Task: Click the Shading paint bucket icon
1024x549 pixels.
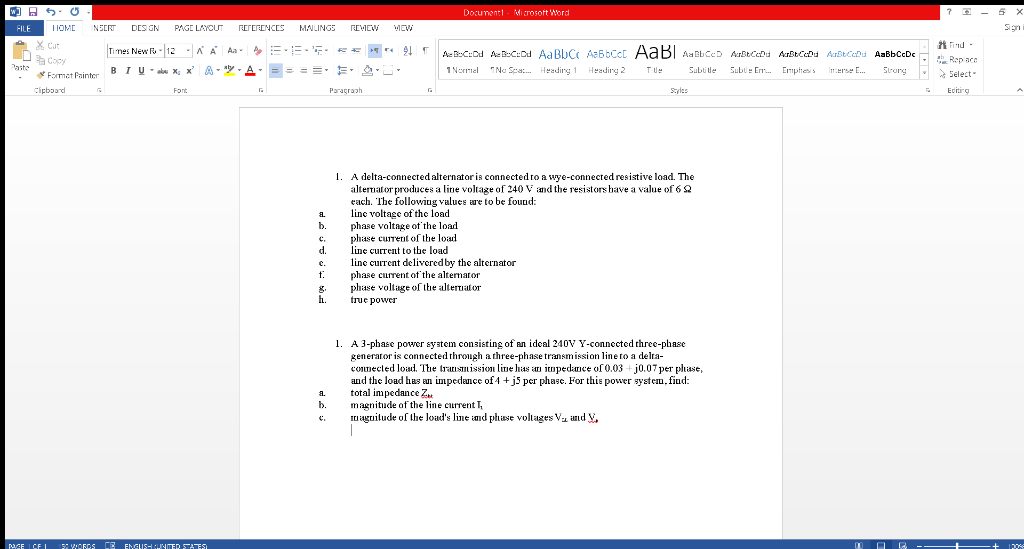Action: point(368,71)
